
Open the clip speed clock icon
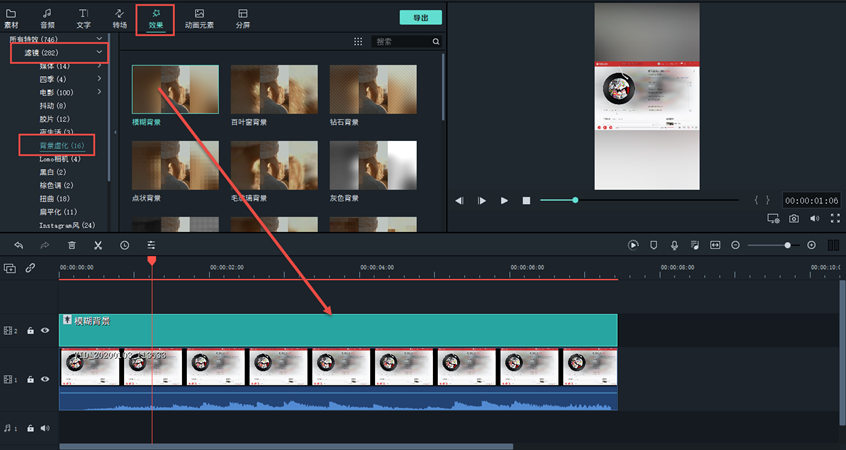(124, 245)
